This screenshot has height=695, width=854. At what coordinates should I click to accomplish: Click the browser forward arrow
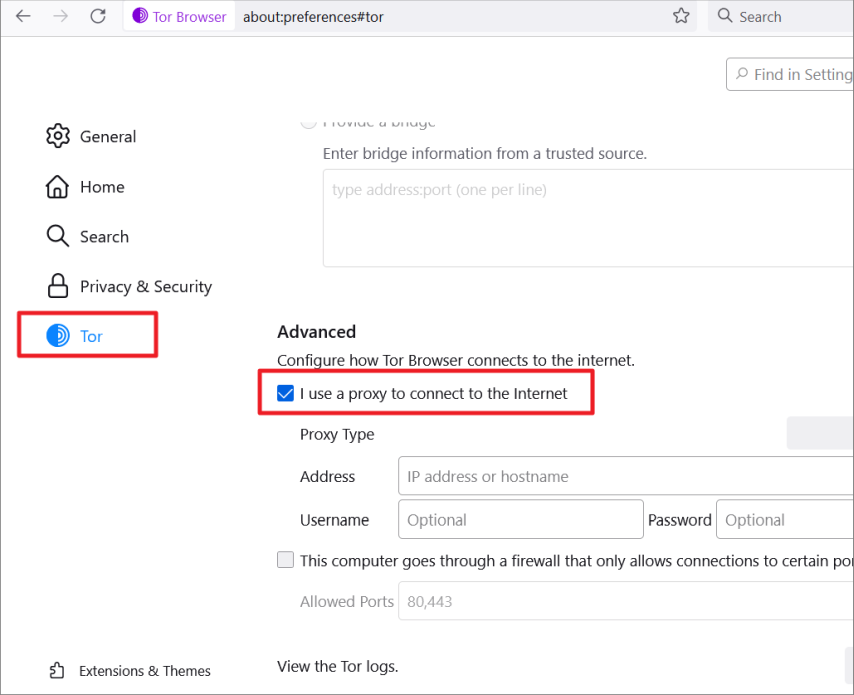click(60, 16)
